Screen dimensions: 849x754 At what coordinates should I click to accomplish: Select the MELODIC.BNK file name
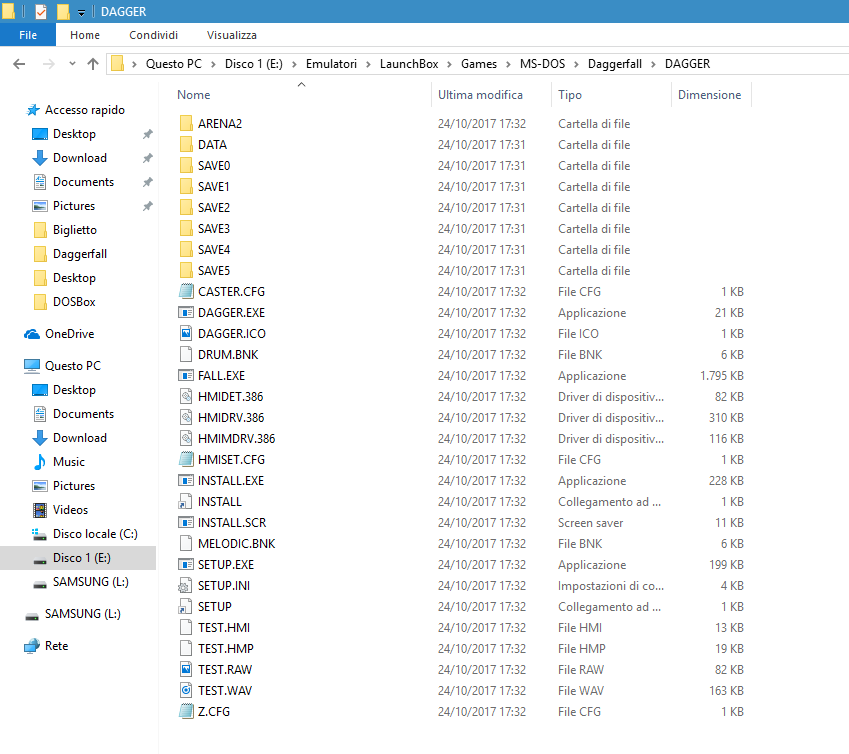coord(237,543)
